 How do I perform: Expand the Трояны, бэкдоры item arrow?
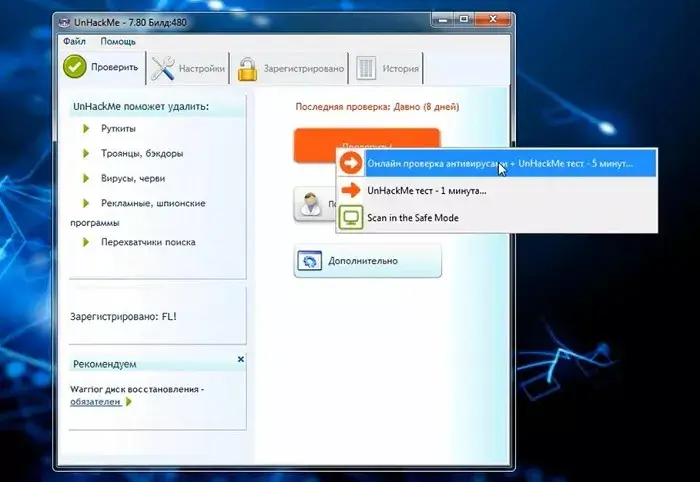pos(88,154)
